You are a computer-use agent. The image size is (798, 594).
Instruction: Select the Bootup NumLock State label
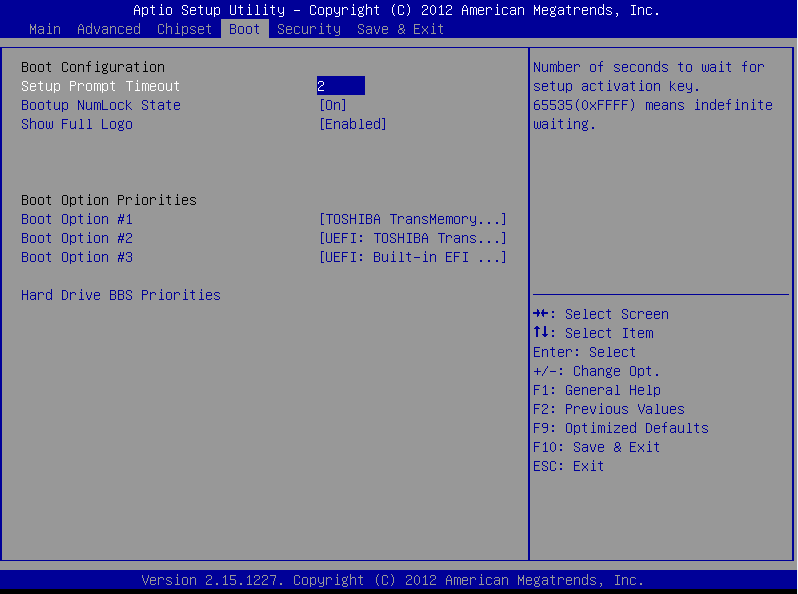(x=100, y=105)
